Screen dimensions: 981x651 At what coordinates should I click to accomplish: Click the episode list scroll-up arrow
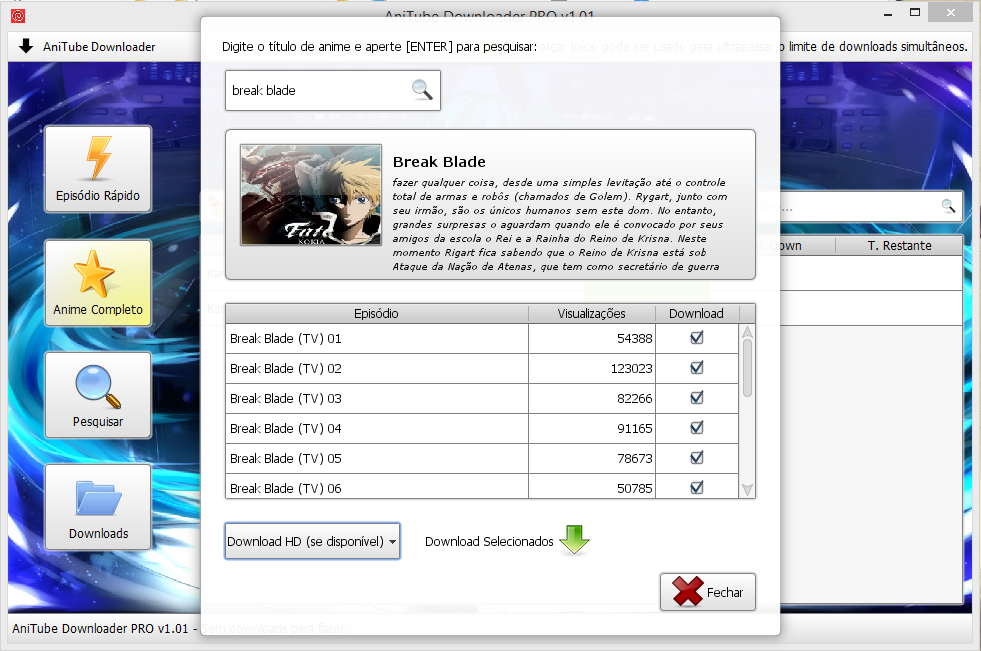(747, 331)
